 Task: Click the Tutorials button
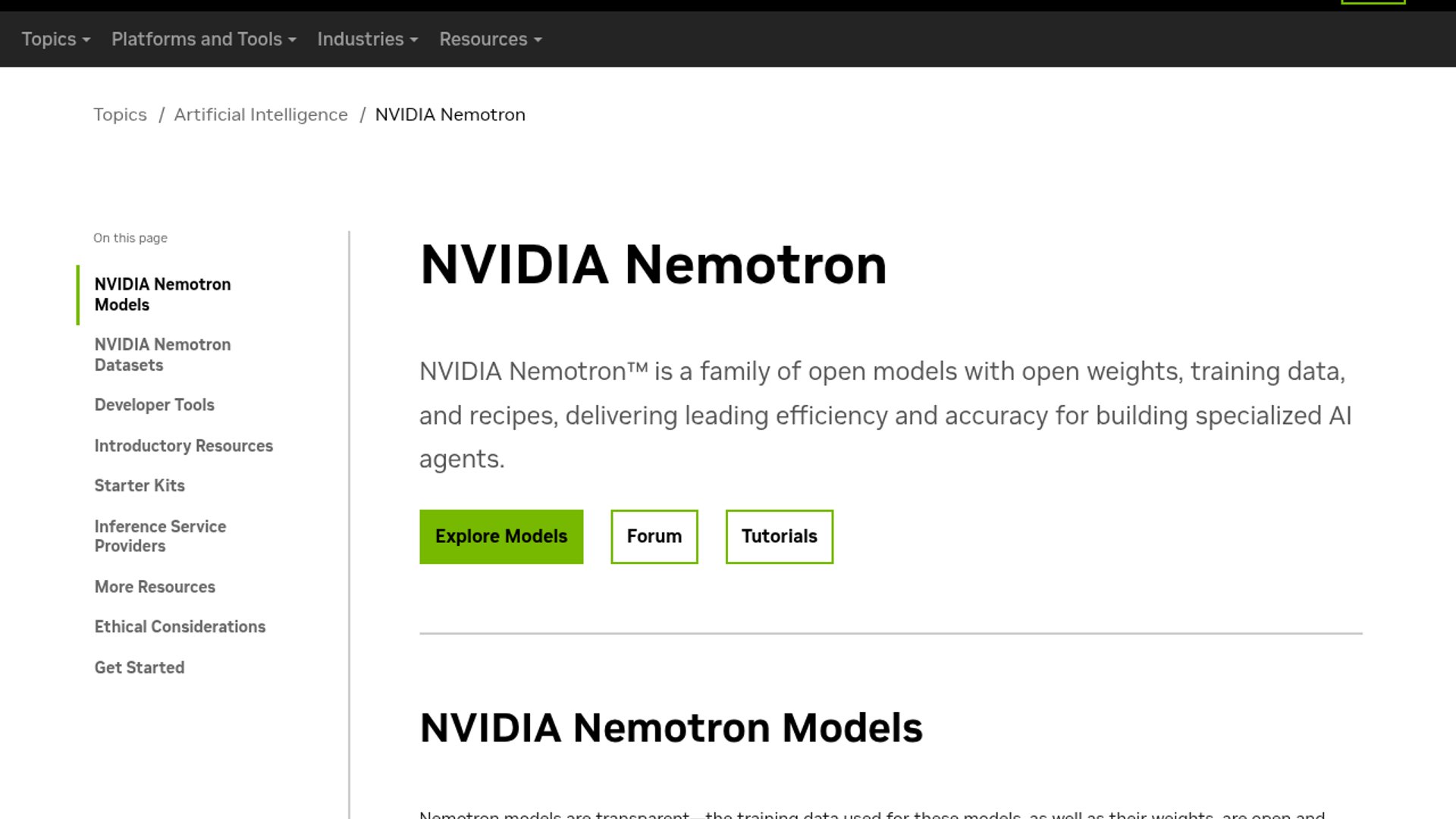pos(779,536)
